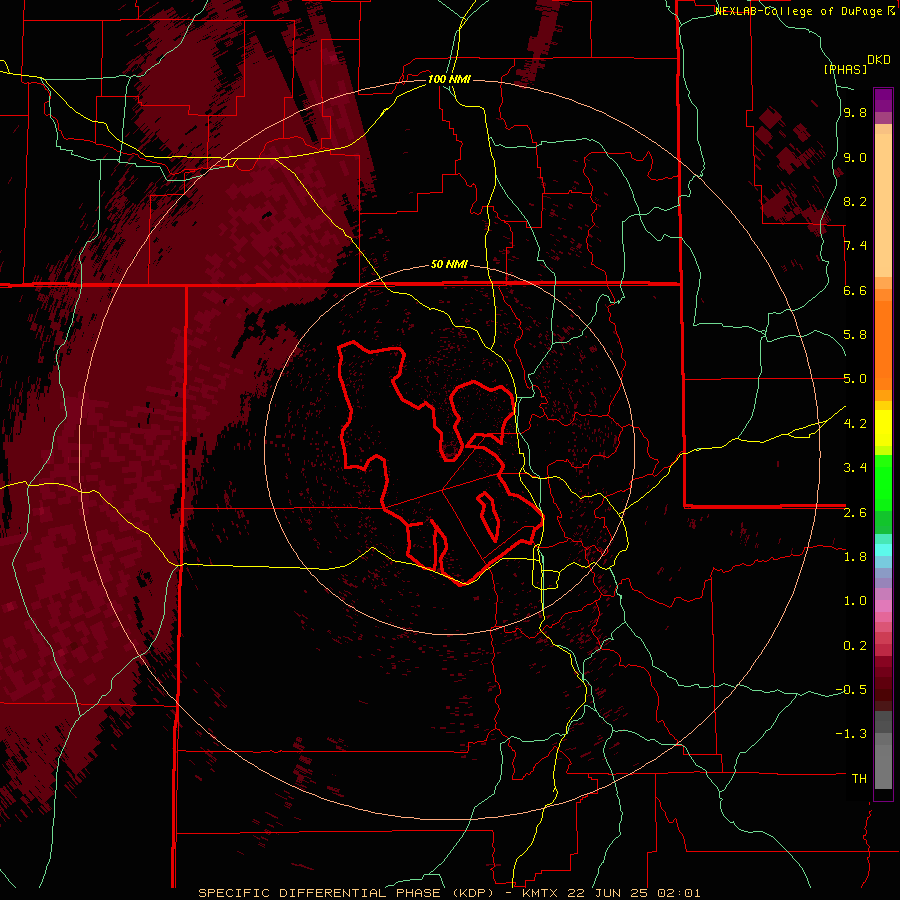
Task: Click the 0.2 value on the color scale
Action: (x=855, y=646)
